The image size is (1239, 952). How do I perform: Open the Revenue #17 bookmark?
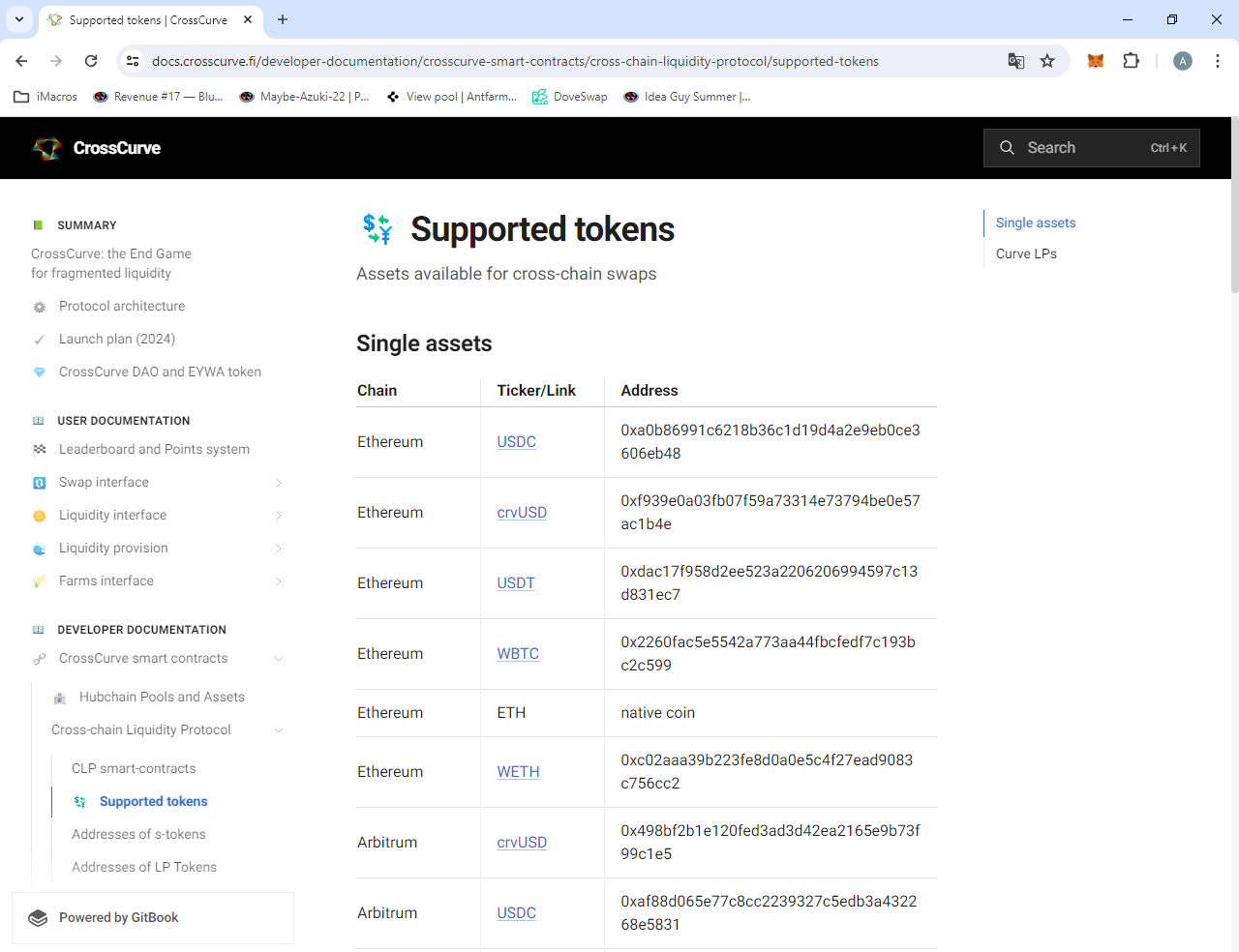pos(158,97)
